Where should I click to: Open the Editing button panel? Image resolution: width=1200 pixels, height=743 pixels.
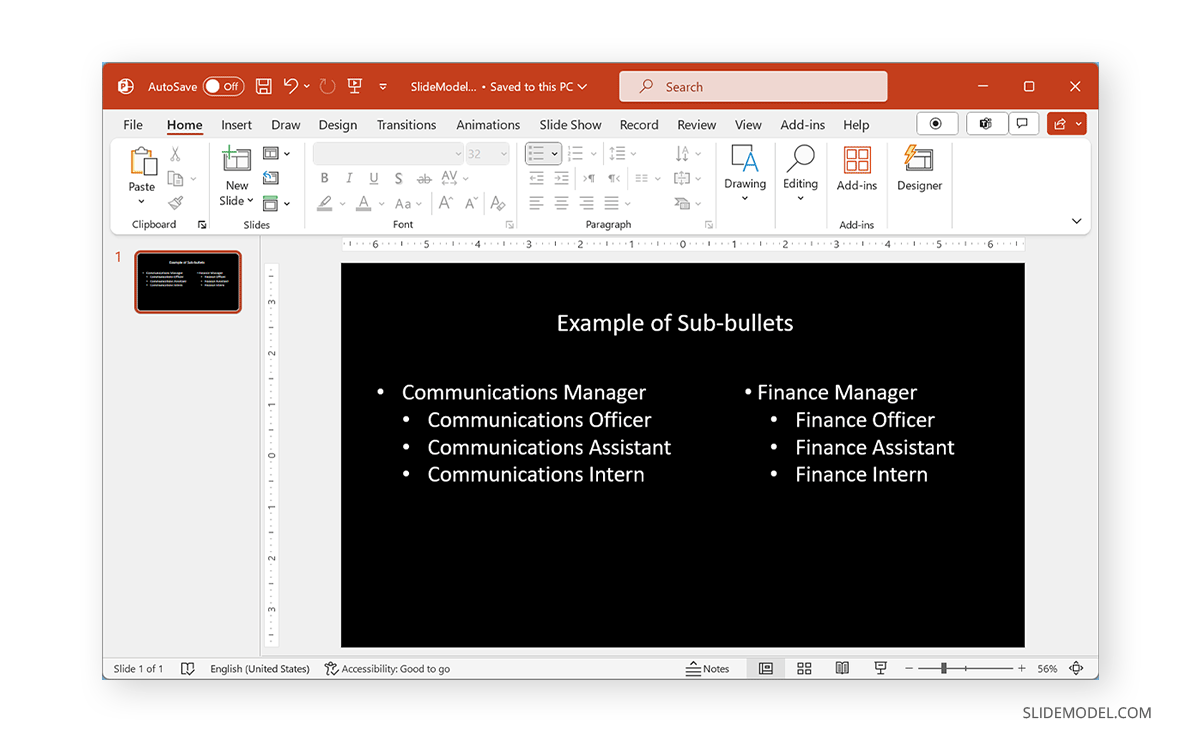(800, 172)
